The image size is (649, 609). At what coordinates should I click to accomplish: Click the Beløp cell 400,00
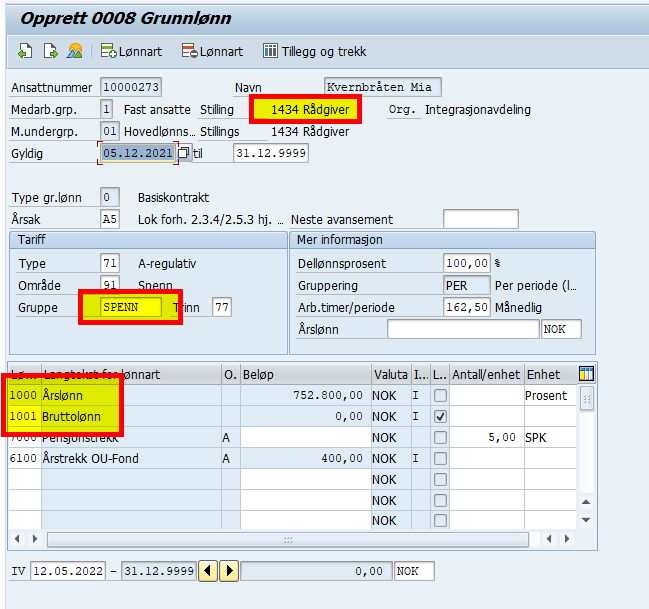306,458
